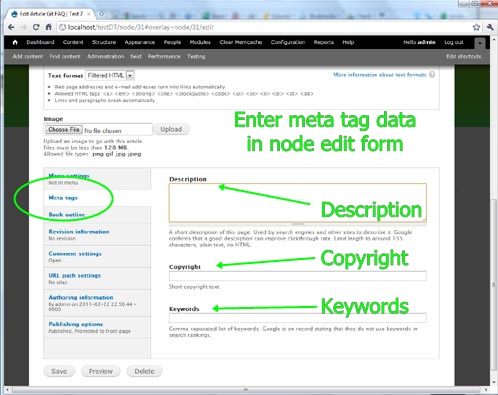Reload the page with refresh icon
This screenshot has width=498, height=395.
[x=36, y=27]
